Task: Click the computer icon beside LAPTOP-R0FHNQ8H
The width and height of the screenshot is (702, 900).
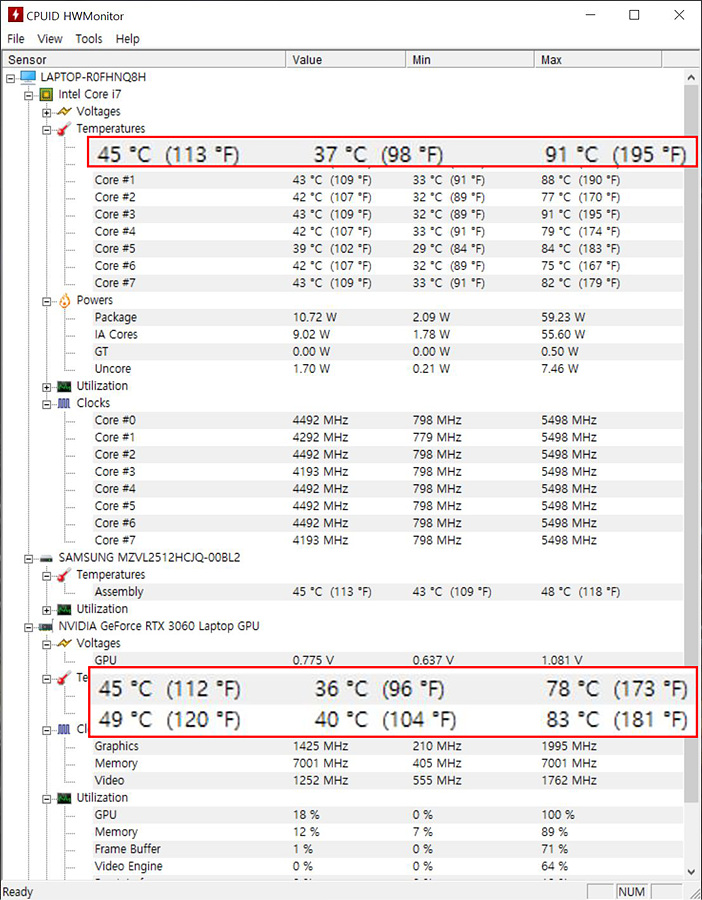Action: pyautogui.click(x=28, y=77)
